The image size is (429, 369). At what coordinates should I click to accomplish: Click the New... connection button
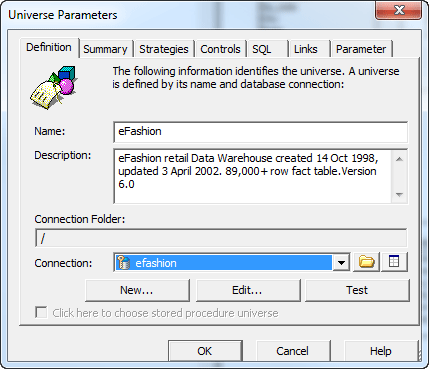pos(137,290)
